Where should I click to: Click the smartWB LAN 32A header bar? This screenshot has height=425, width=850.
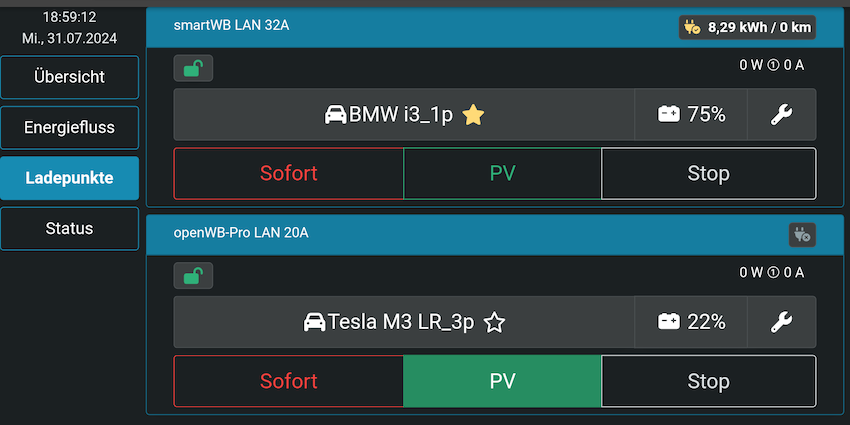coord(494,27)
